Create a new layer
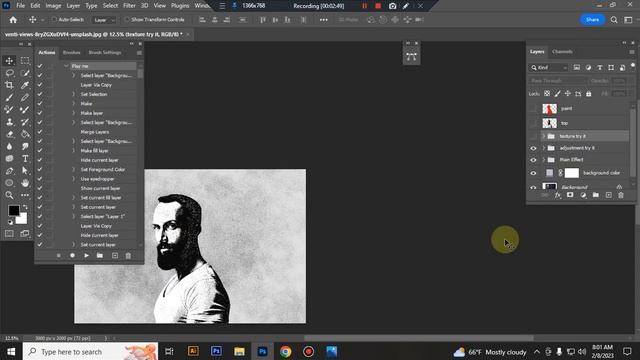 pos(609,196)
